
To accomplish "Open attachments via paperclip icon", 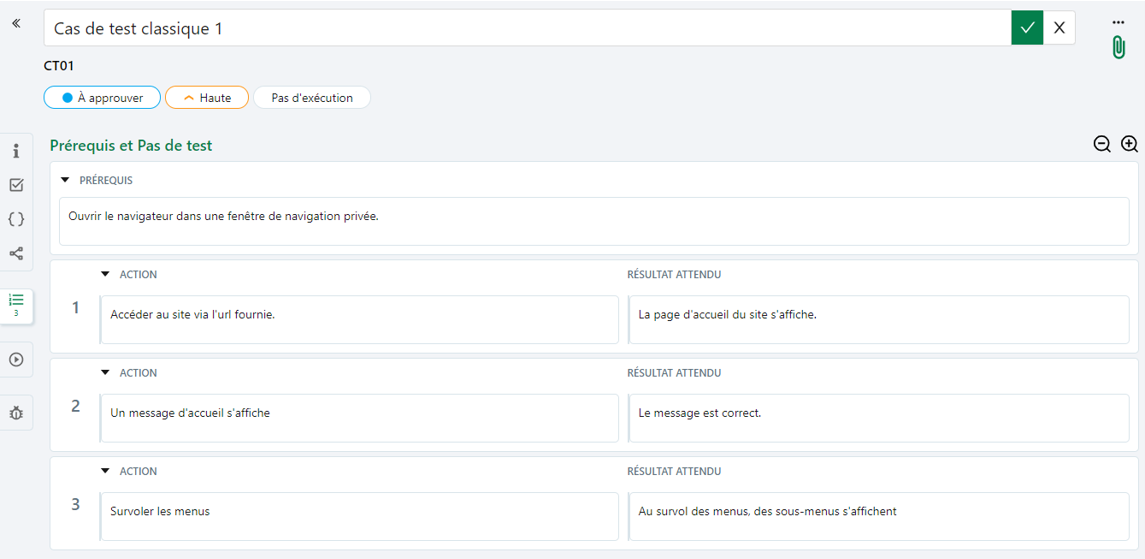I will click(x=1118, y=47).
